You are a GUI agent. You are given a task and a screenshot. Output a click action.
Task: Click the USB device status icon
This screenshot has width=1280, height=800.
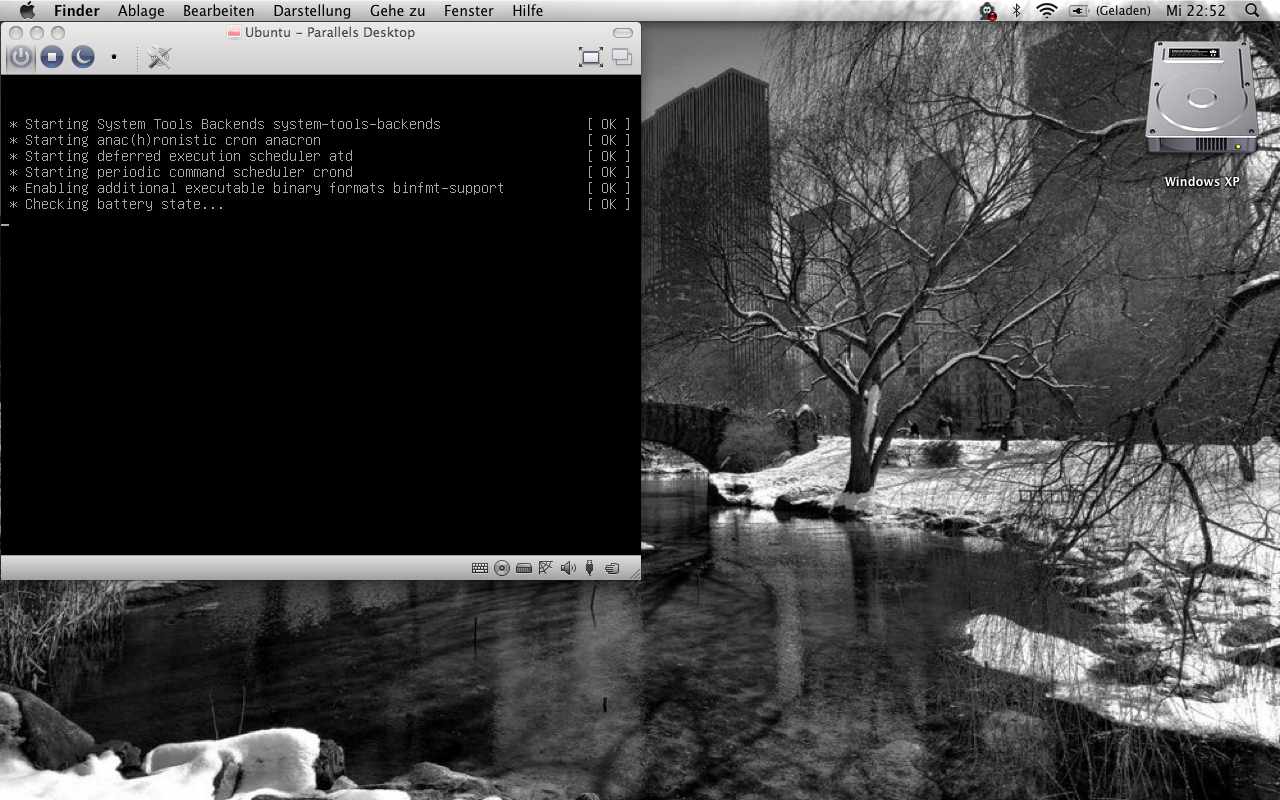point(590,568)
